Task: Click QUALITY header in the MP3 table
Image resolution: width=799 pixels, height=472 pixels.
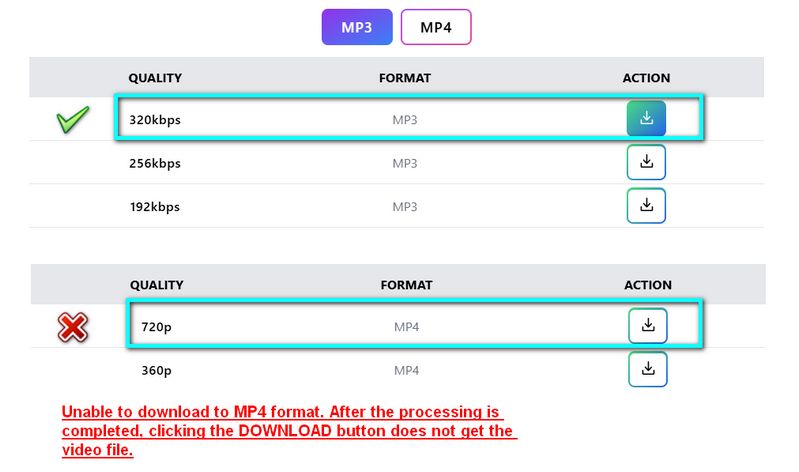Action: [156, 78]
